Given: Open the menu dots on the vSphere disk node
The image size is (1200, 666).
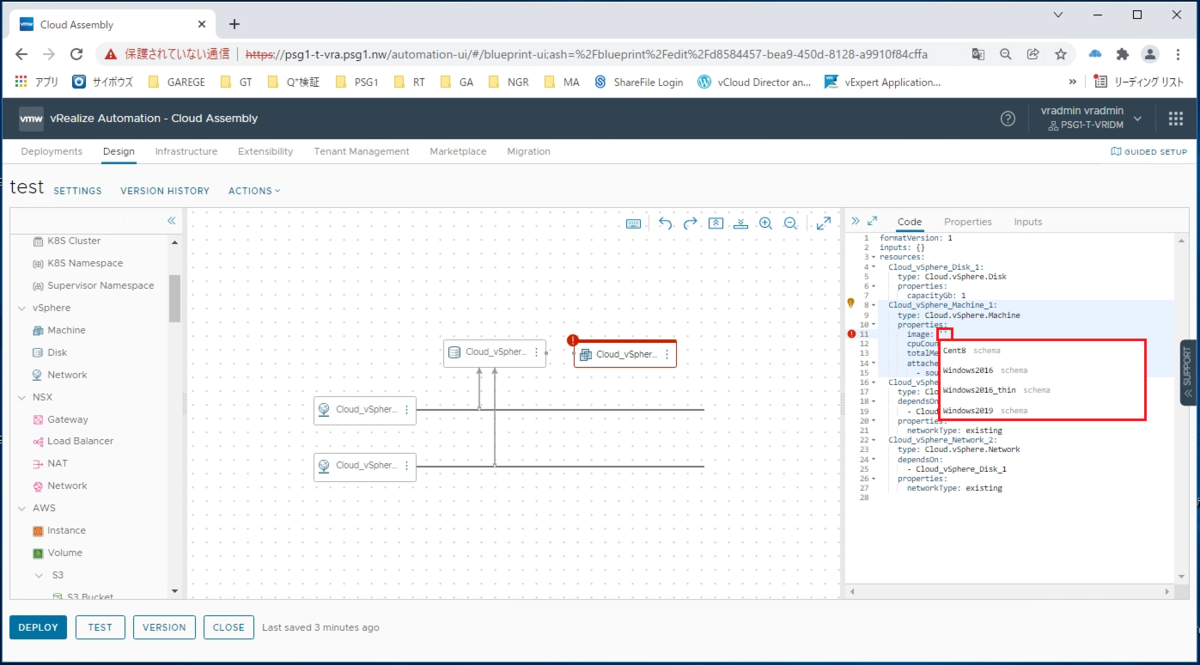Looking at the screenshot, I should [x=537, y=352].
